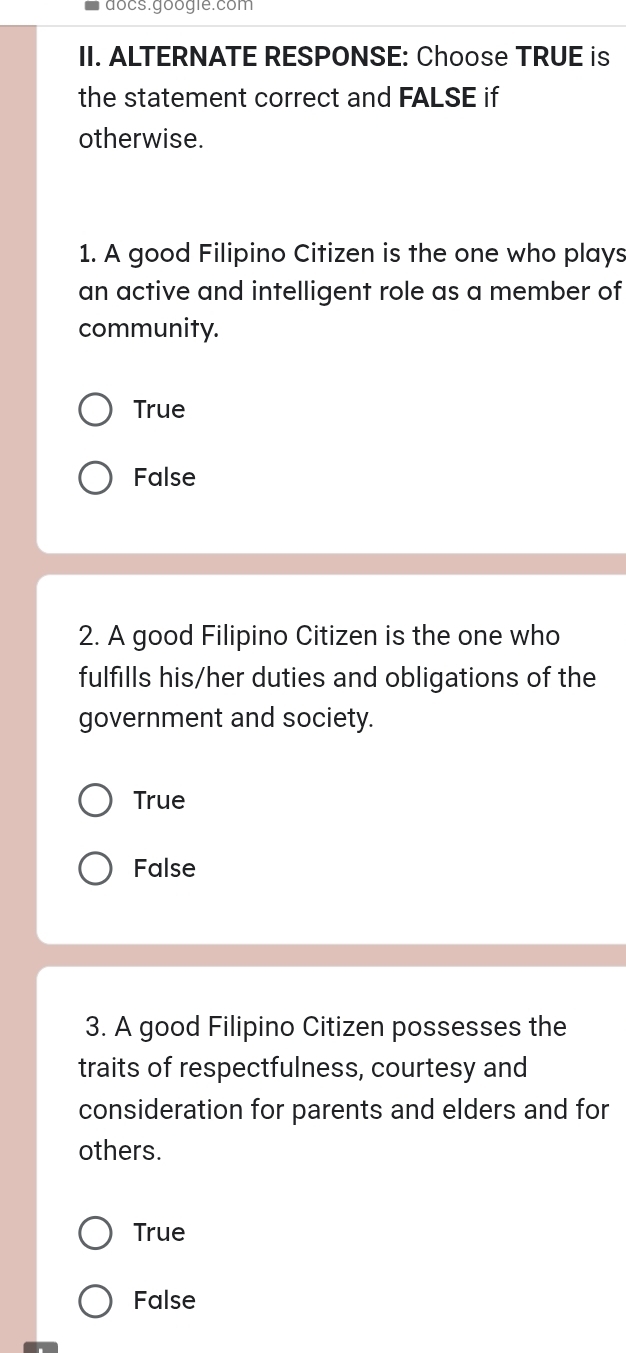Click the "False" label text under question 1

click(x=165, y=478)
